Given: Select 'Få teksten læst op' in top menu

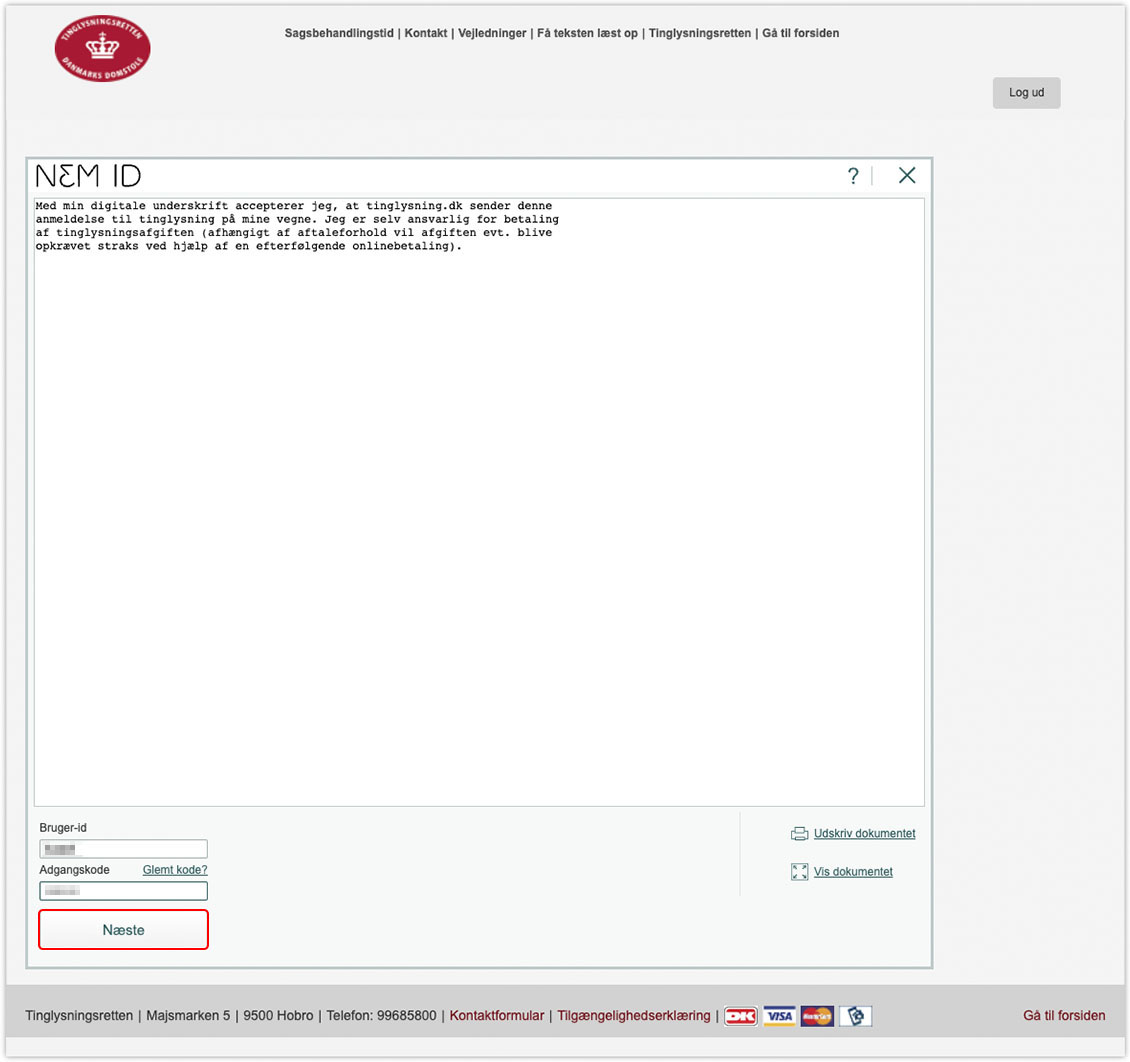Looking at the screenshot, I should 587,33.
